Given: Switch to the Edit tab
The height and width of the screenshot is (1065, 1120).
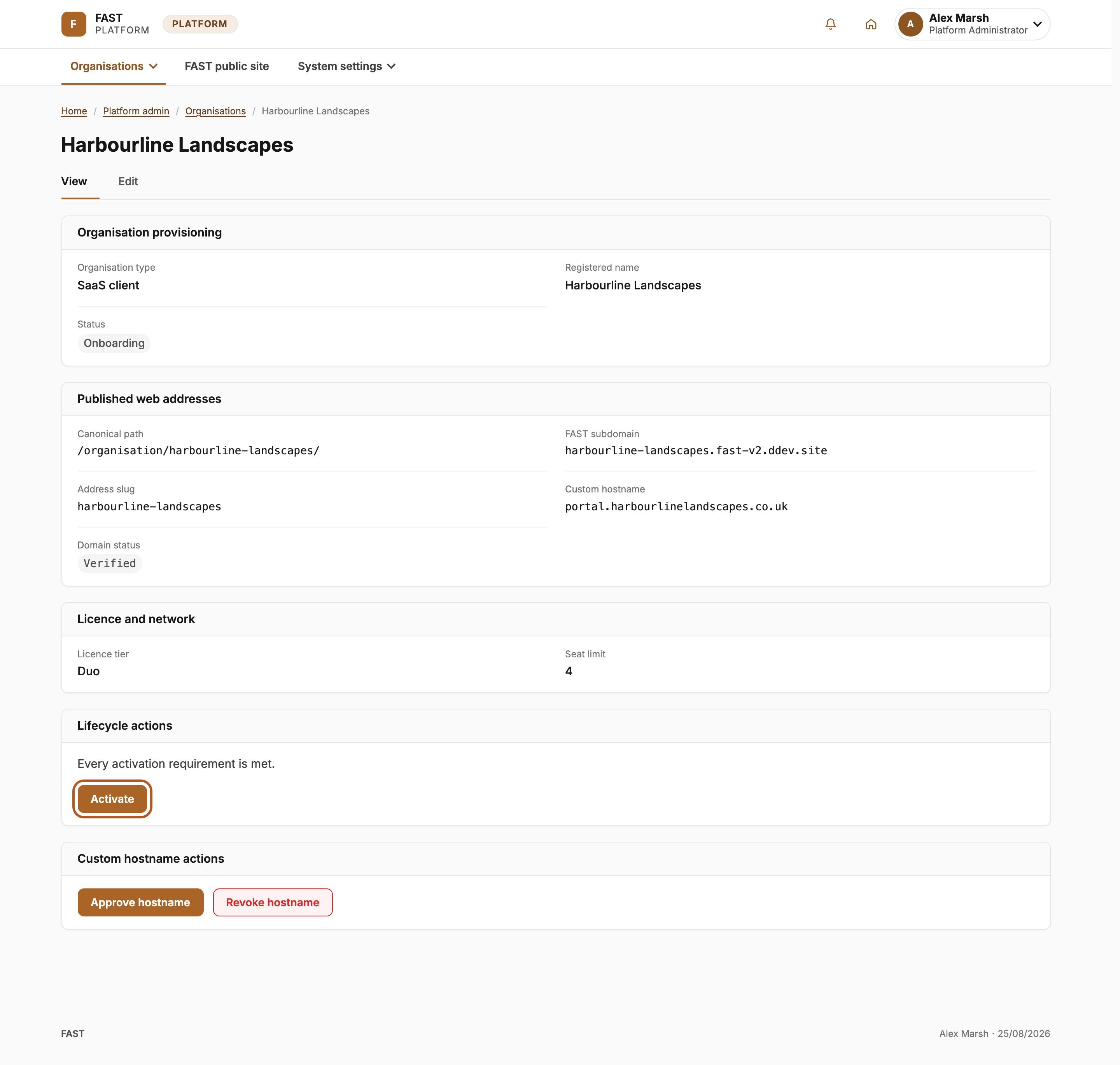Looking at the screenshot, I should 128,182.
